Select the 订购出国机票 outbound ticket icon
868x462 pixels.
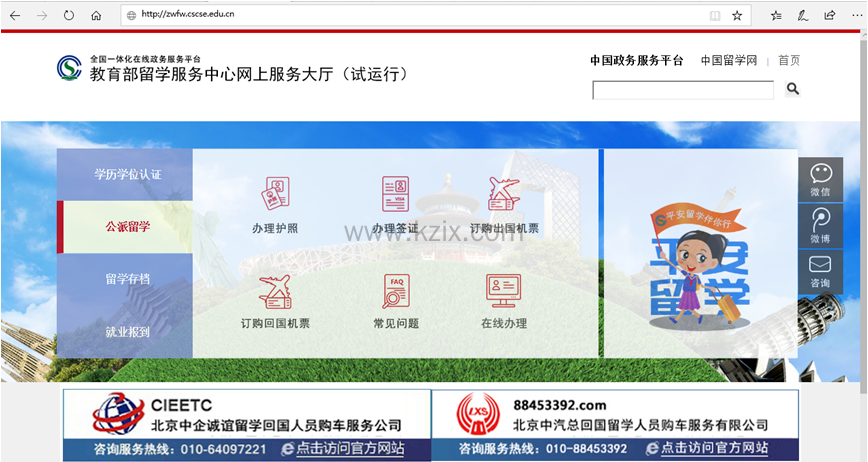coord(504,193)
